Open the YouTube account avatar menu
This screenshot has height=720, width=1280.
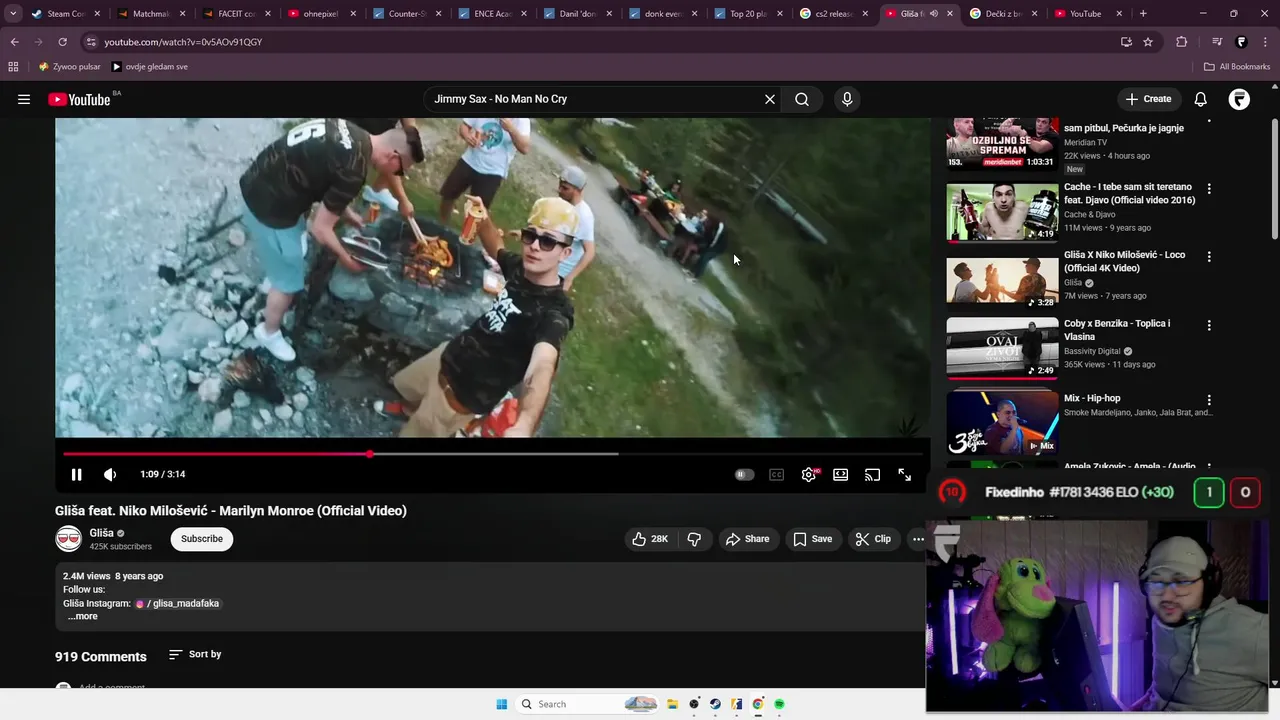[1239, 99]
